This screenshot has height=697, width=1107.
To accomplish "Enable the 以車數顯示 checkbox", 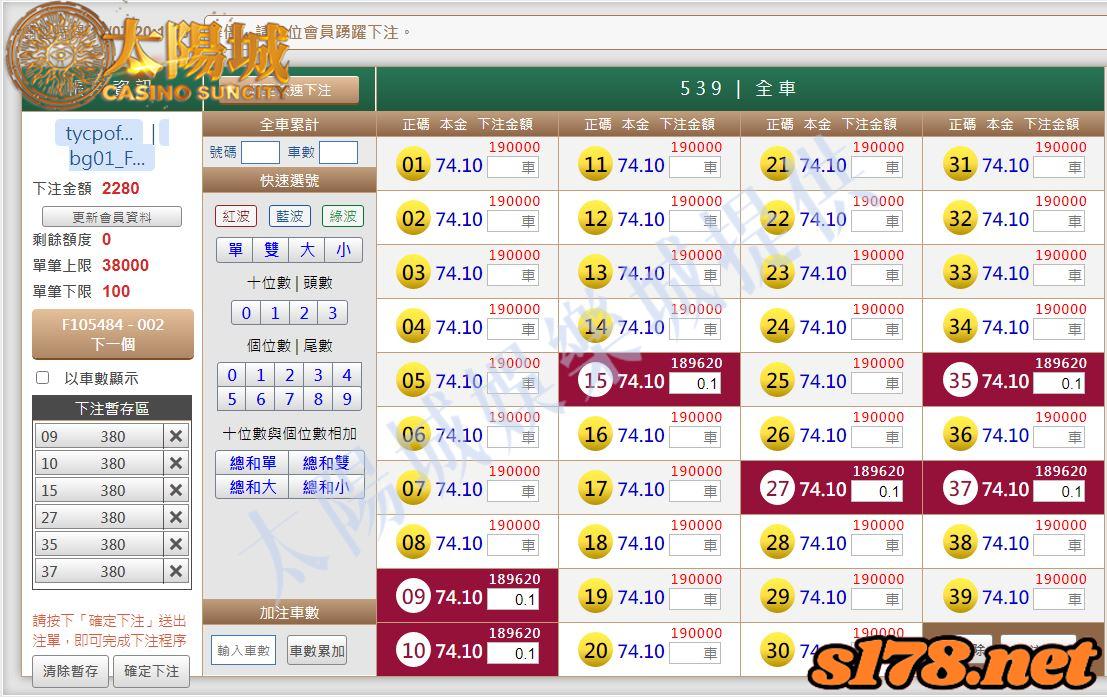I will tap(42, 378).
